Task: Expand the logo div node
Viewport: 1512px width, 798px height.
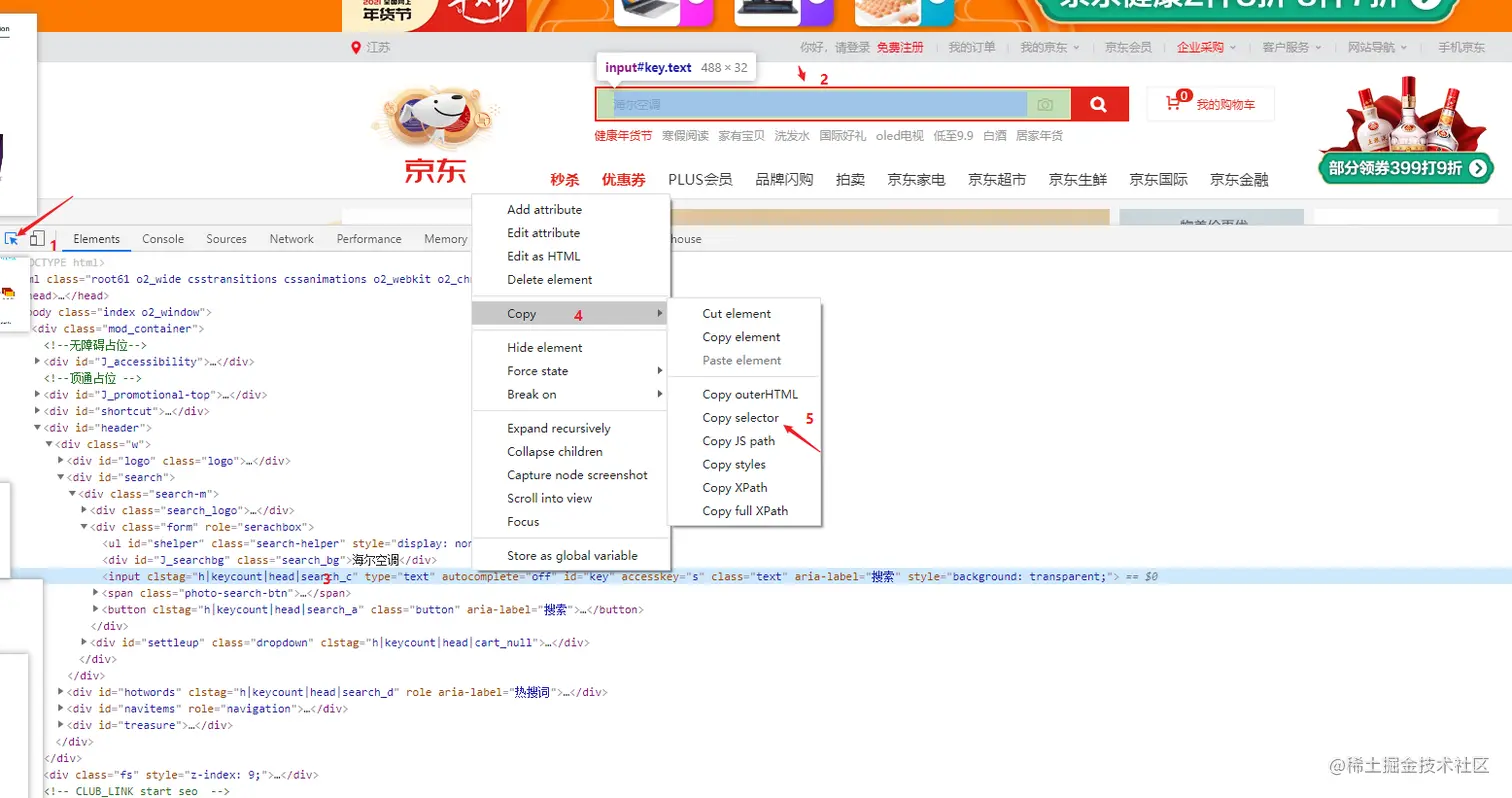Action: [x=61, y=461]
